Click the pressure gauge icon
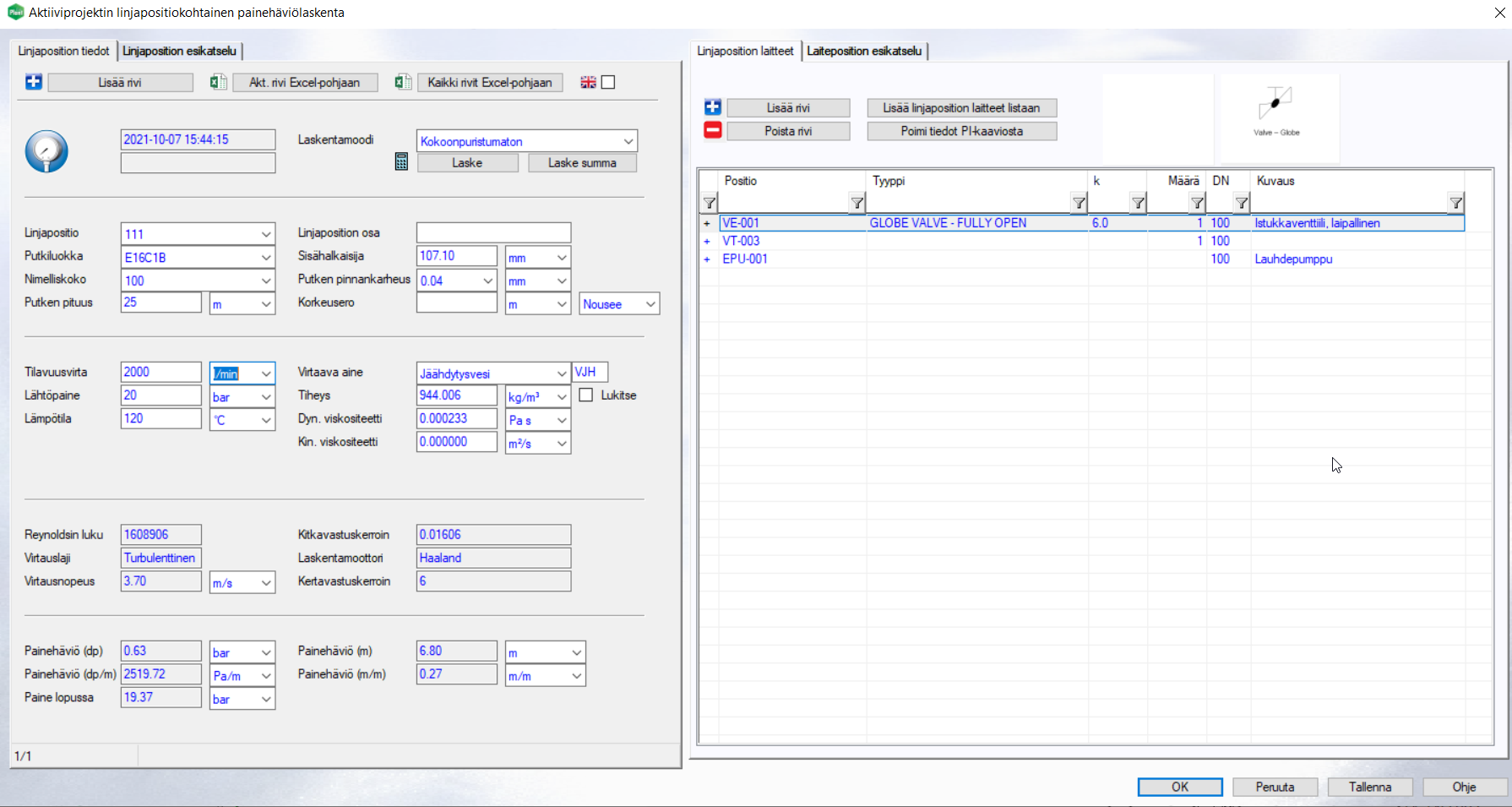The width and height of the screenshot is (1512, 807). point(46,152)
